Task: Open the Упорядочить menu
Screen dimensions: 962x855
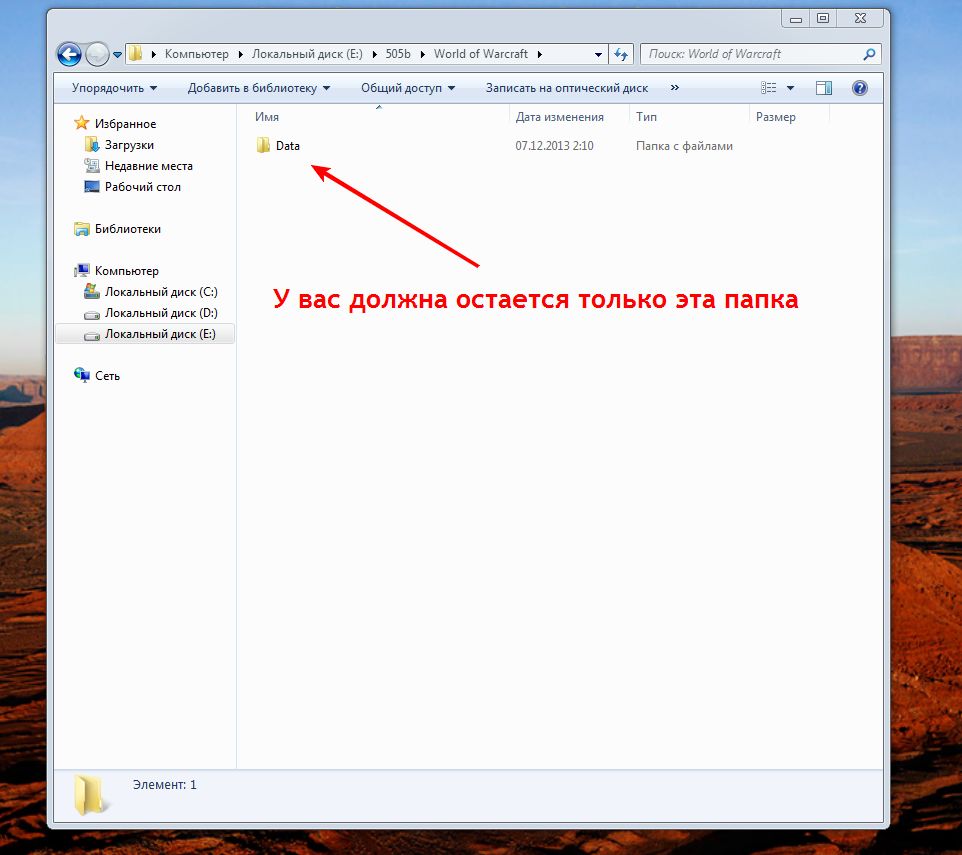Action: [114, 88]
